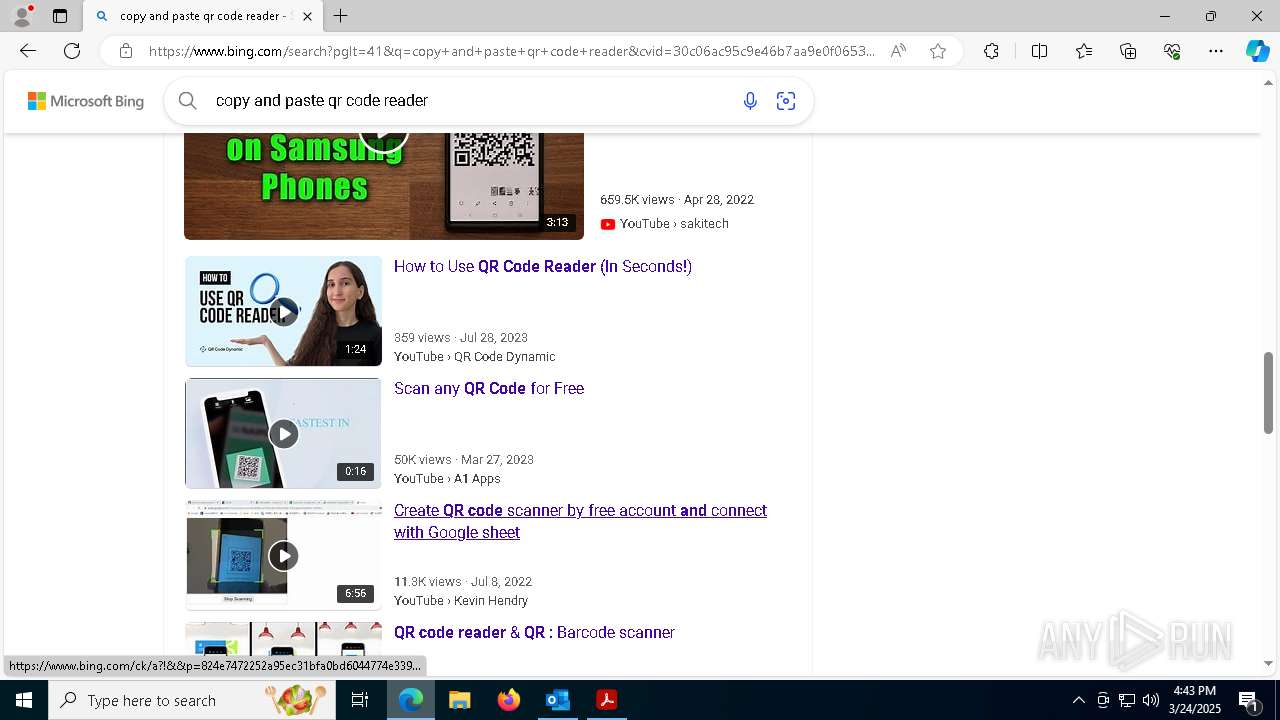
Task: Click 'YouTube › A1 Apps' source text
Action: 447,479
